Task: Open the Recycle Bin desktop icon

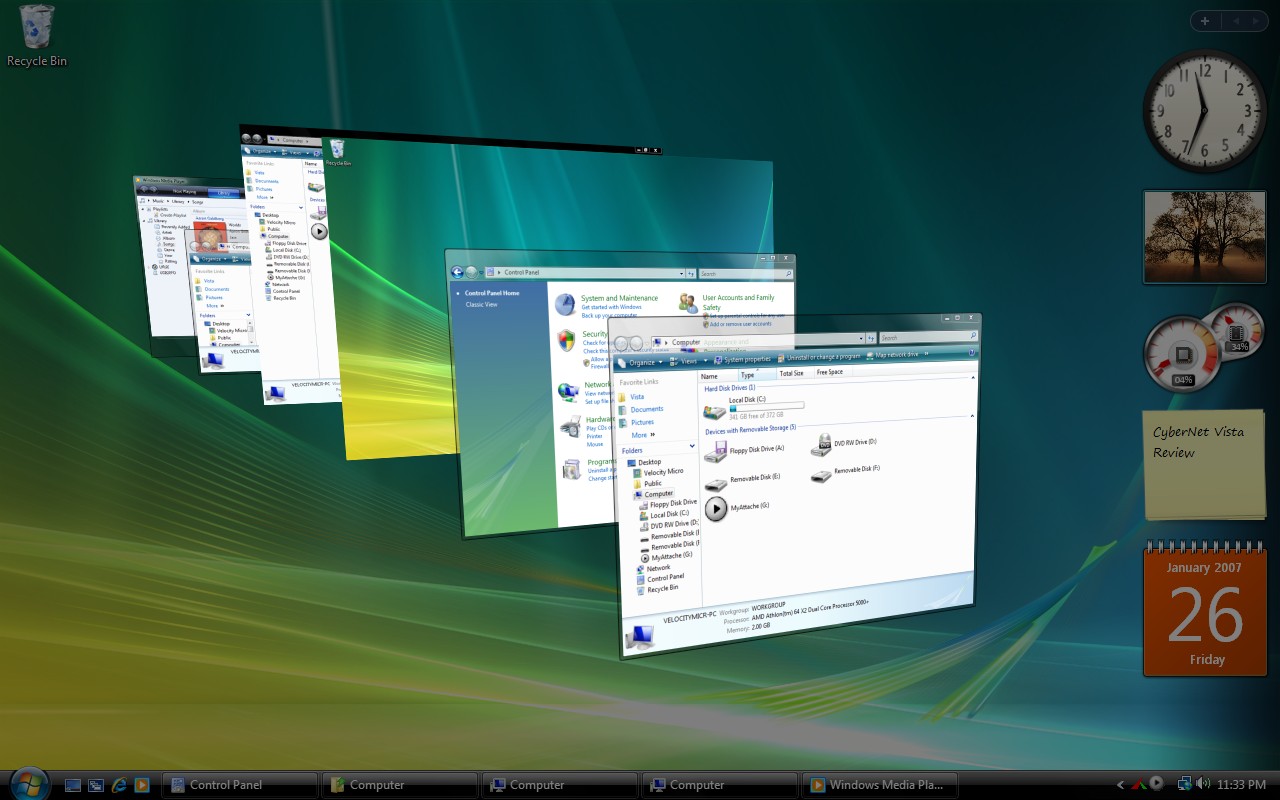Action: pos(37,30)
